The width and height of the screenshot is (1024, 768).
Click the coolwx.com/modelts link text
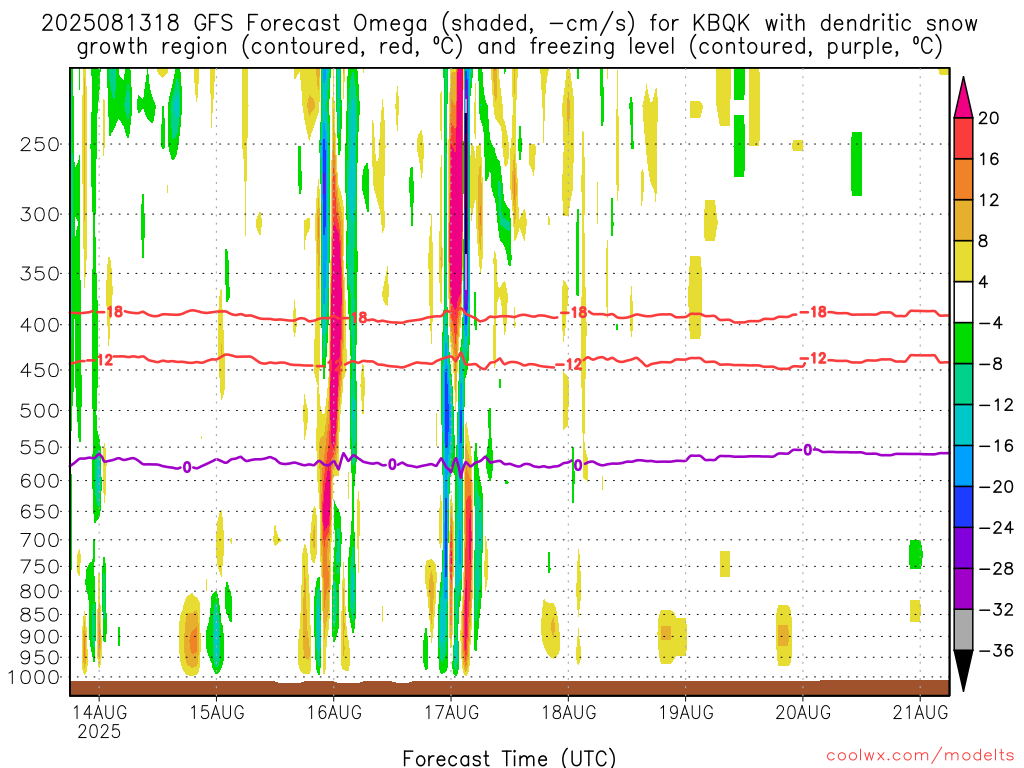pos(920,756)
